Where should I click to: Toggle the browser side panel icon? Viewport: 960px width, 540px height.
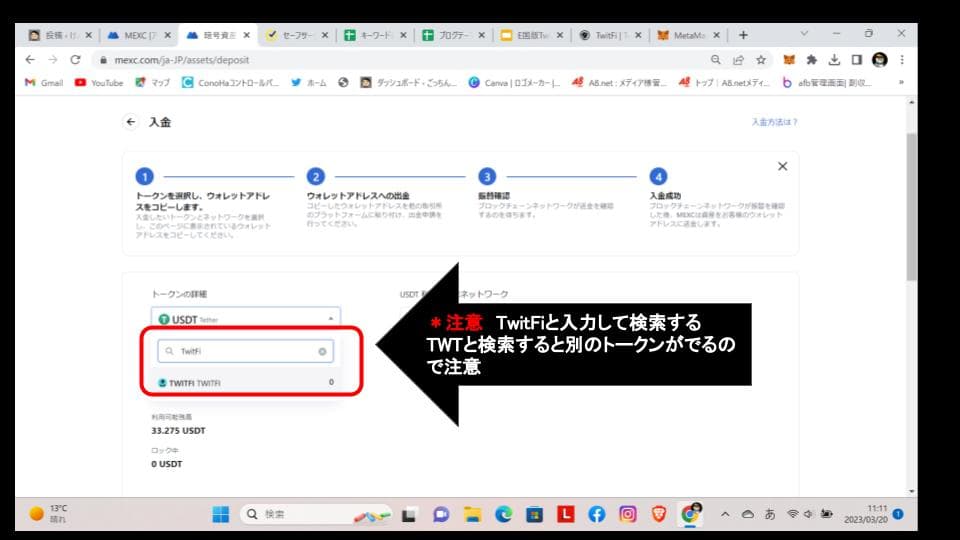[857, 59]
